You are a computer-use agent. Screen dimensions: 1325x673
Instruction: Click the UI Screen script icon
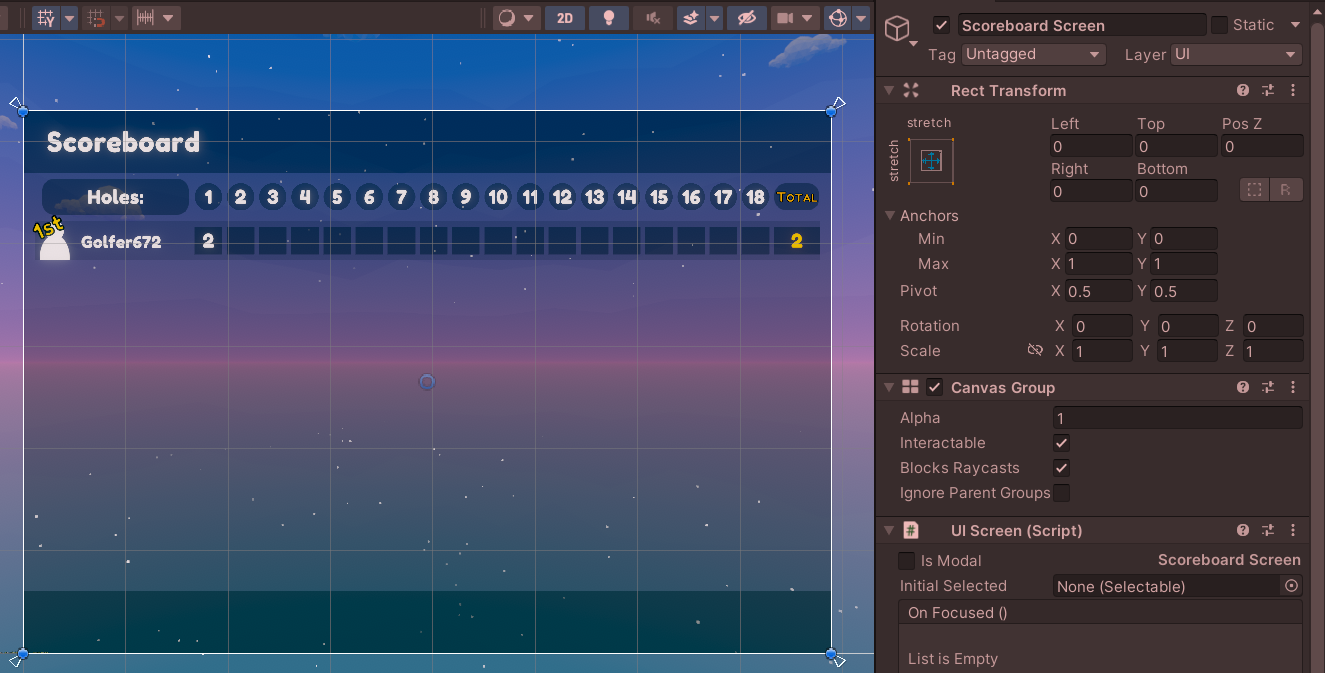[x=910, y=530]
